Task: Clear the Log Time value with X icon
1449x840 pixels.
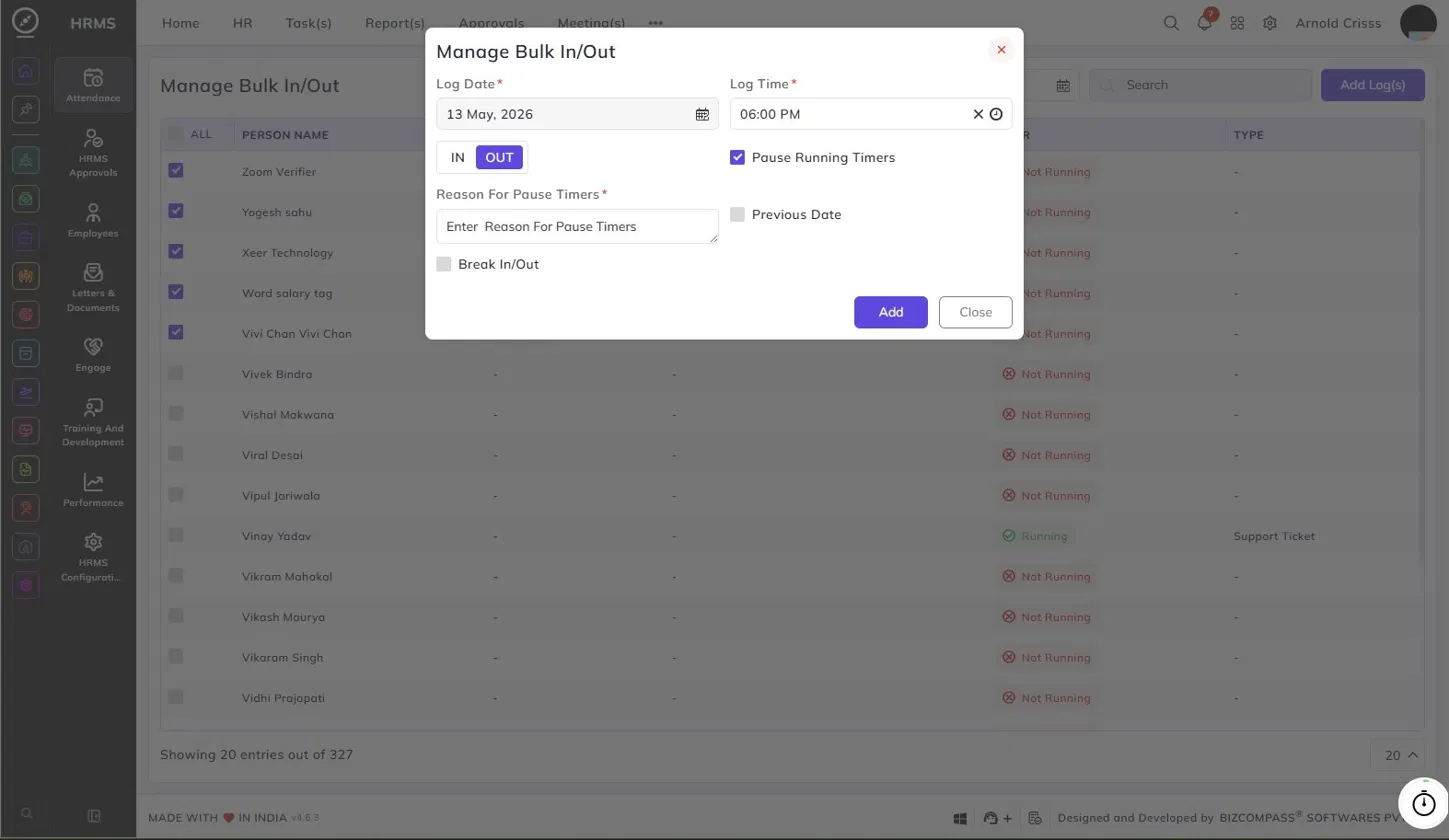Action: click(x=978, y=114)
